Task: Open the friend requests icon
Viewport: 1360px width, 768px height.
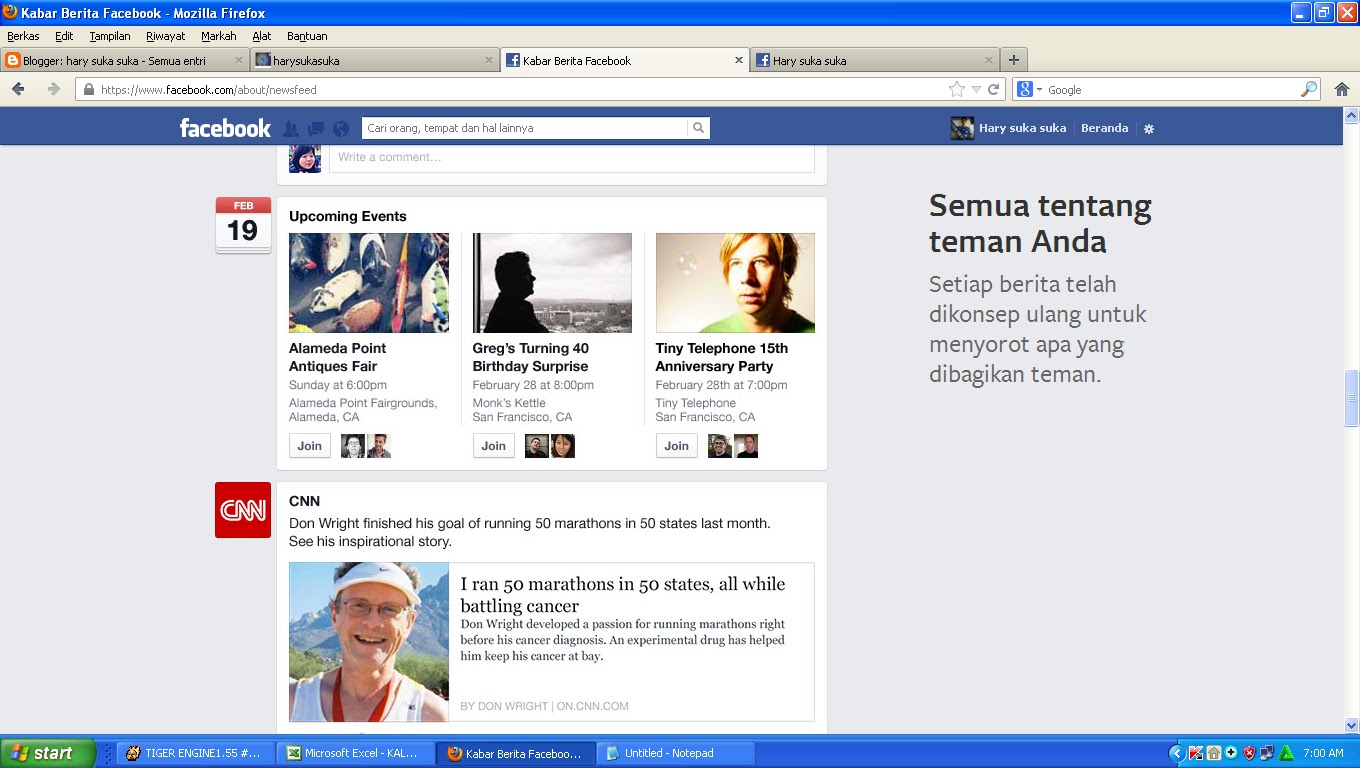Action: (x=291, y=129)
